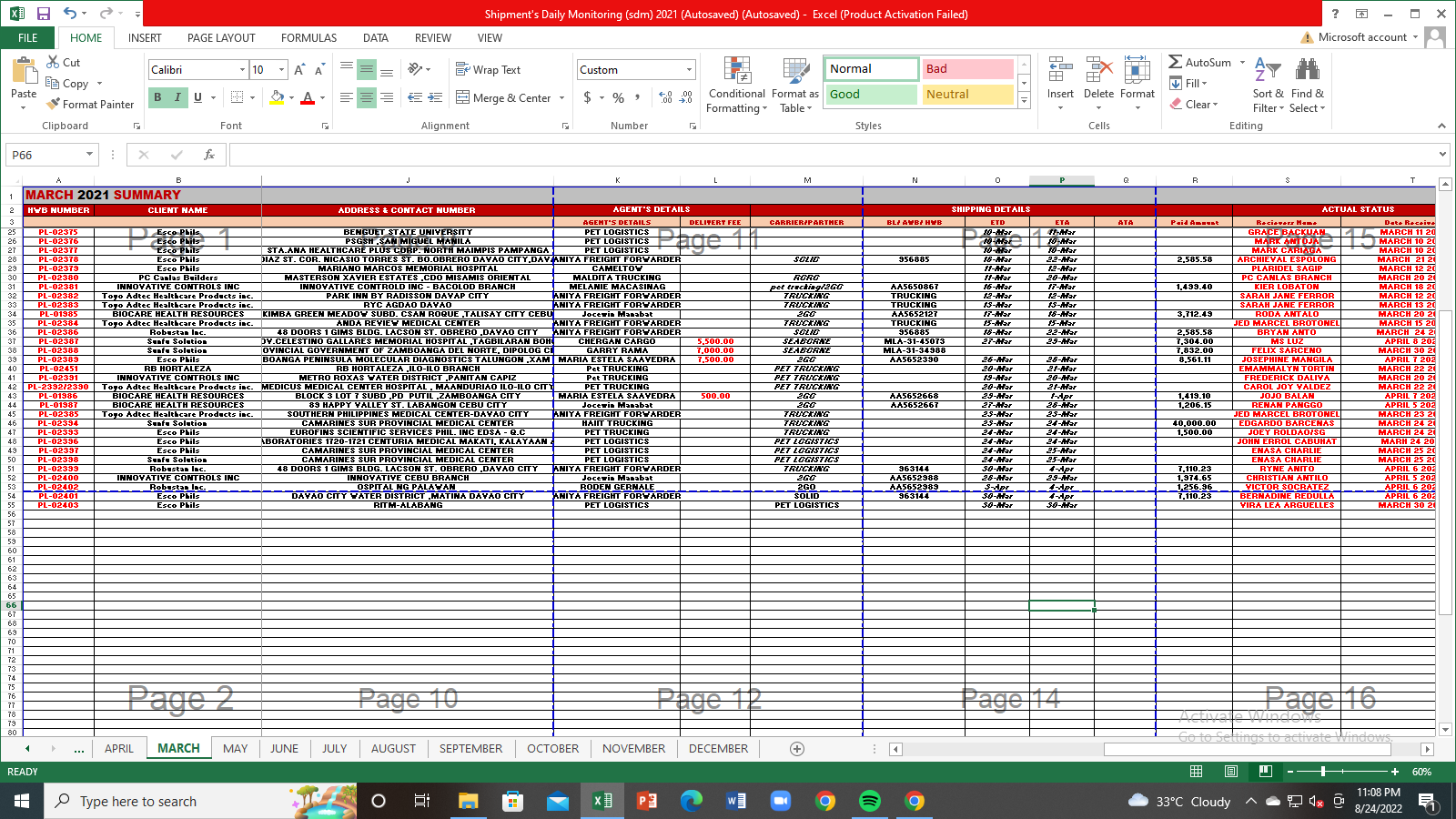Switch to the INSERT ribbon tab
This screenshot has width=1456, height=819.
pos(145,38)
